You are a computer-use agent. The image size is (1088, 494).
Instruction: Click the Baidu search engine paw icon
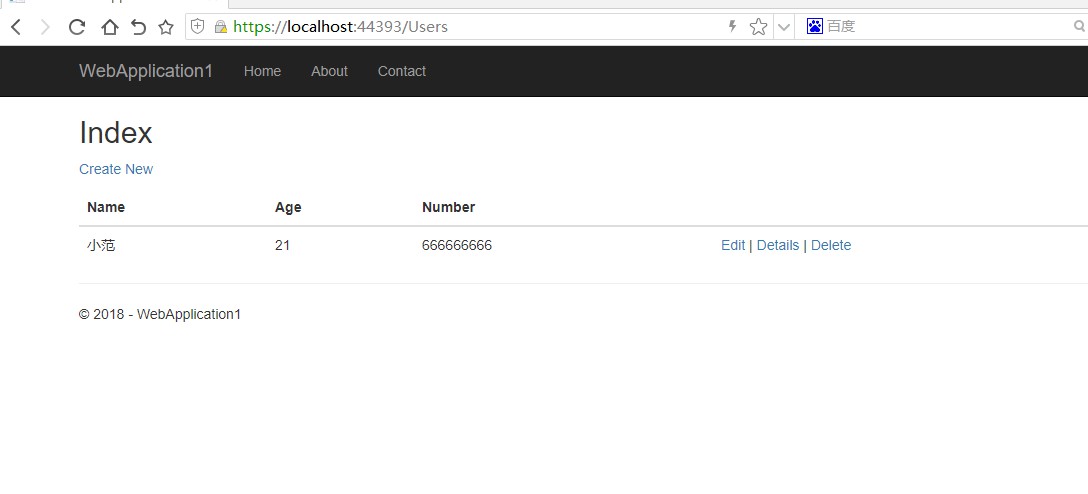(815, 26)
